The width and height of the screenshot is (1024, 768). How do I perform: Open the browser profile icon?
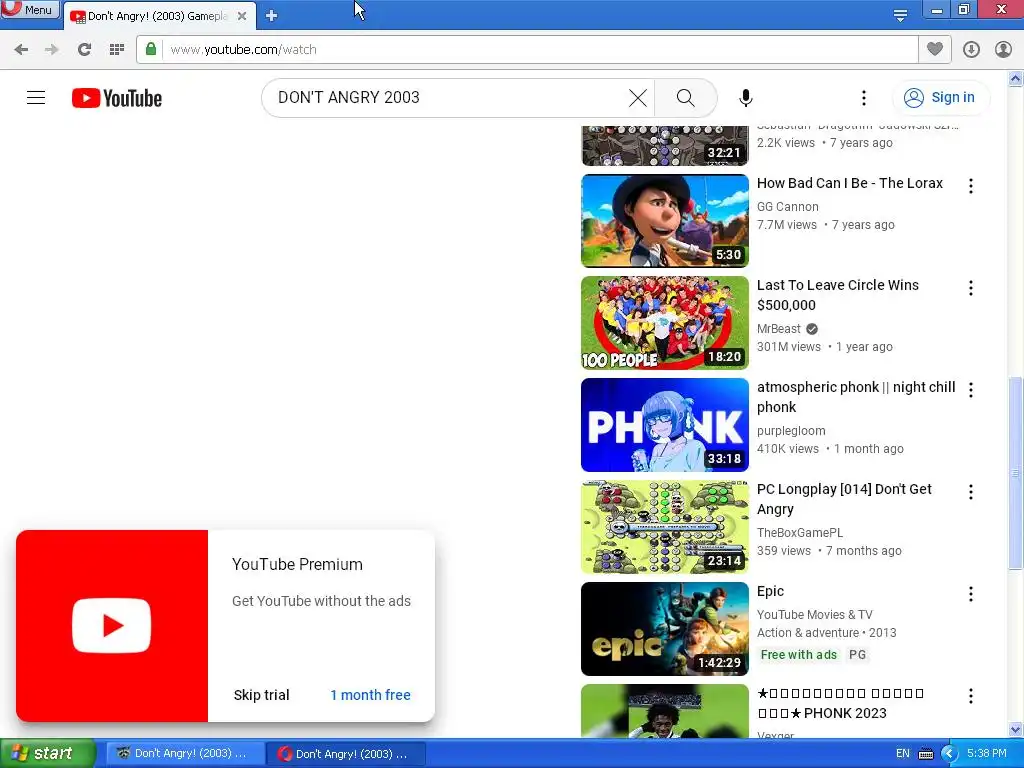(x=1004, y=50)
